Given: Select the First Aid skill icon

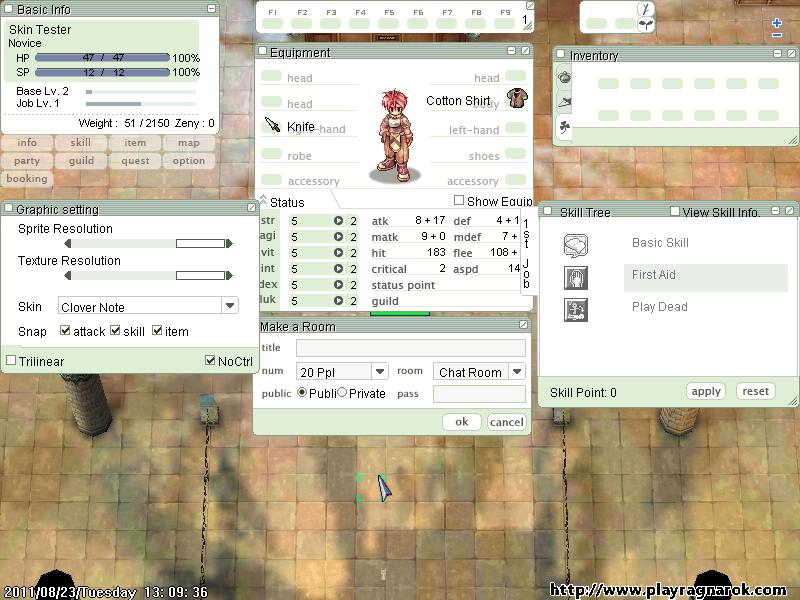Looking at the screenshot, I should 576,278.
